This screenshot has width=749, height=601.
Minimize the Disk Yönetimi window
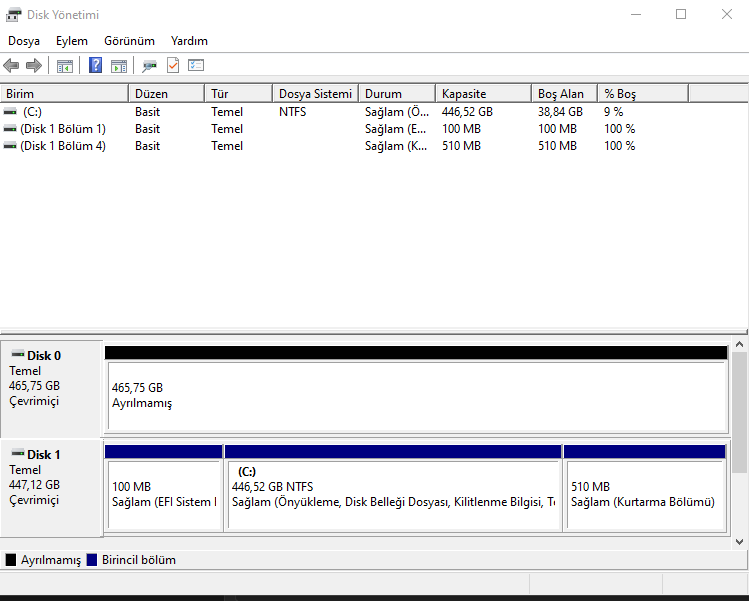pos(636,15)
